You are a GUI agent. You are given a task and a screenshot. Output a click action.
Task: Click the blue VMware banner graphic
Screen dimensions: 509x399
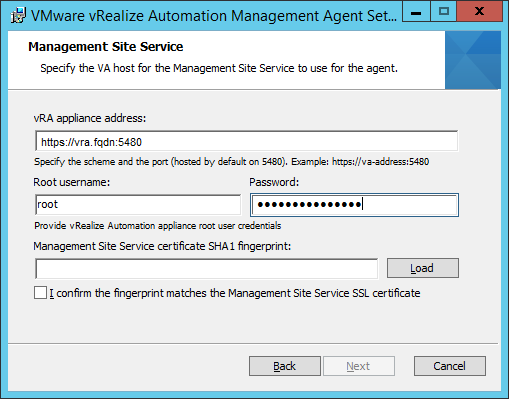tap(473, 60)
